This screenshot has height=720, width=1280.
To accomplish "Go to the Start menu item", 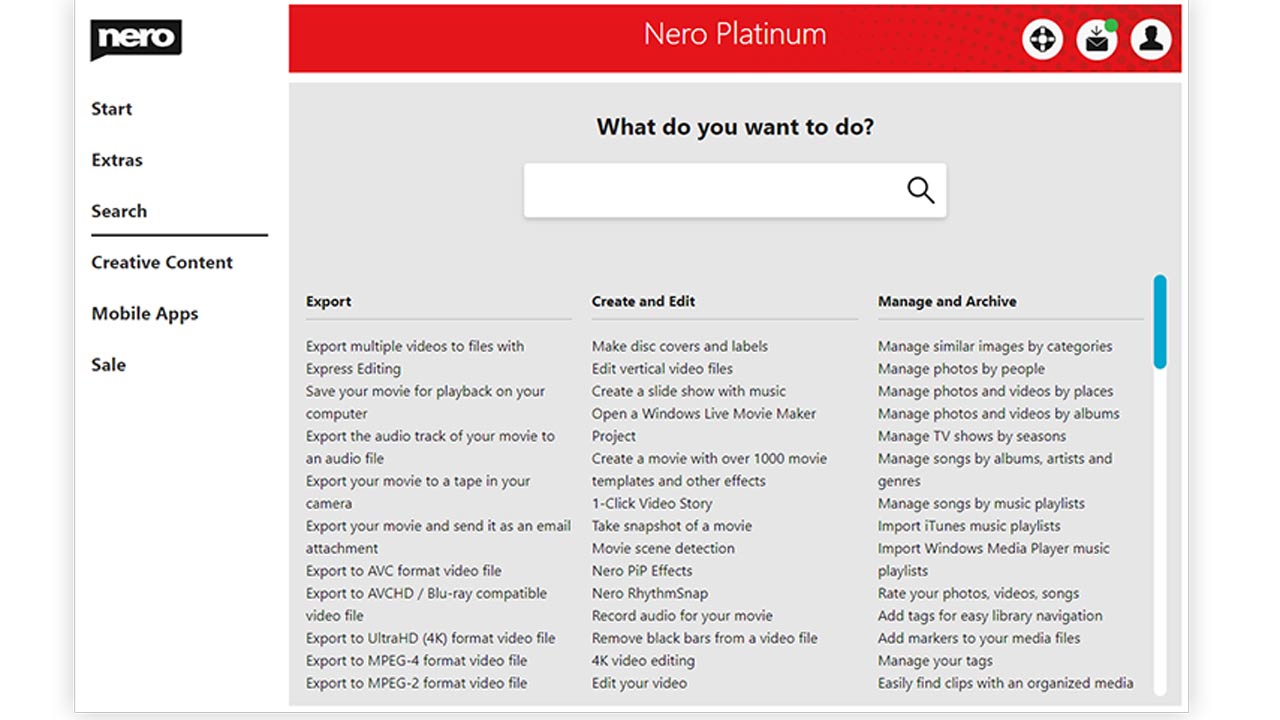I will [x=112, y=109].
